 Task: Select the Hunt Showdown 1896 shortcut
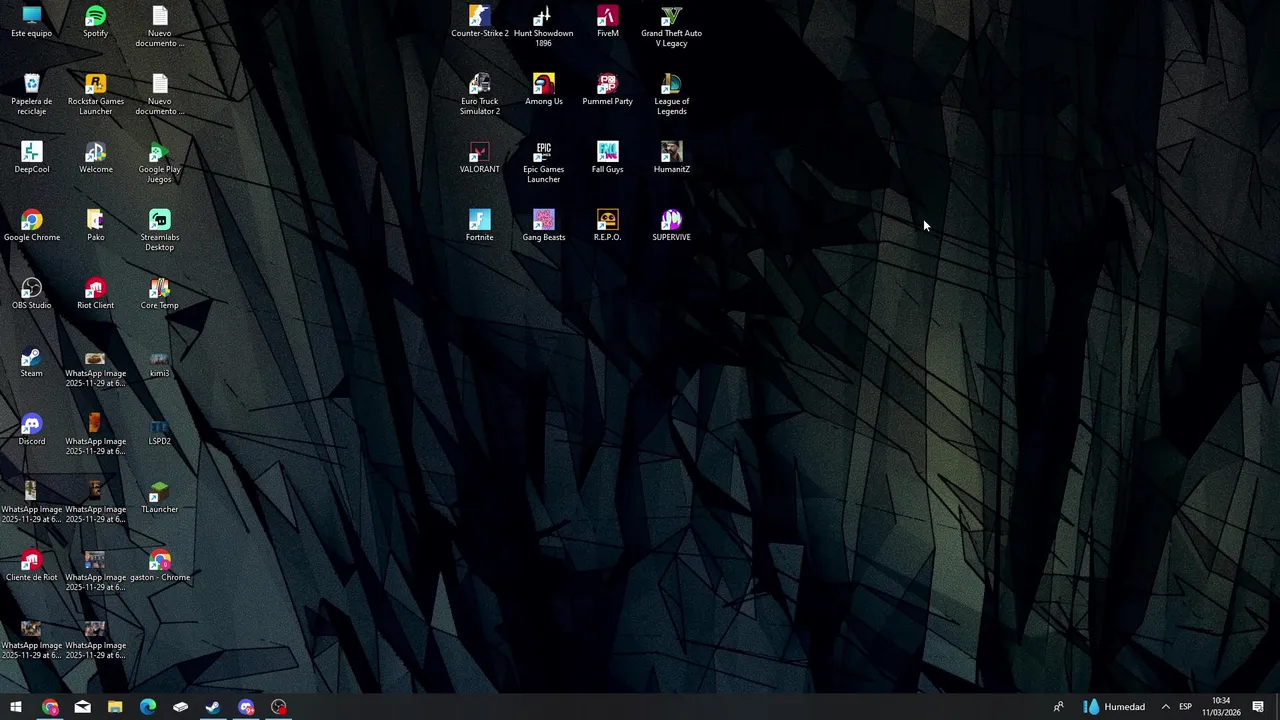[x=544, y=27]
